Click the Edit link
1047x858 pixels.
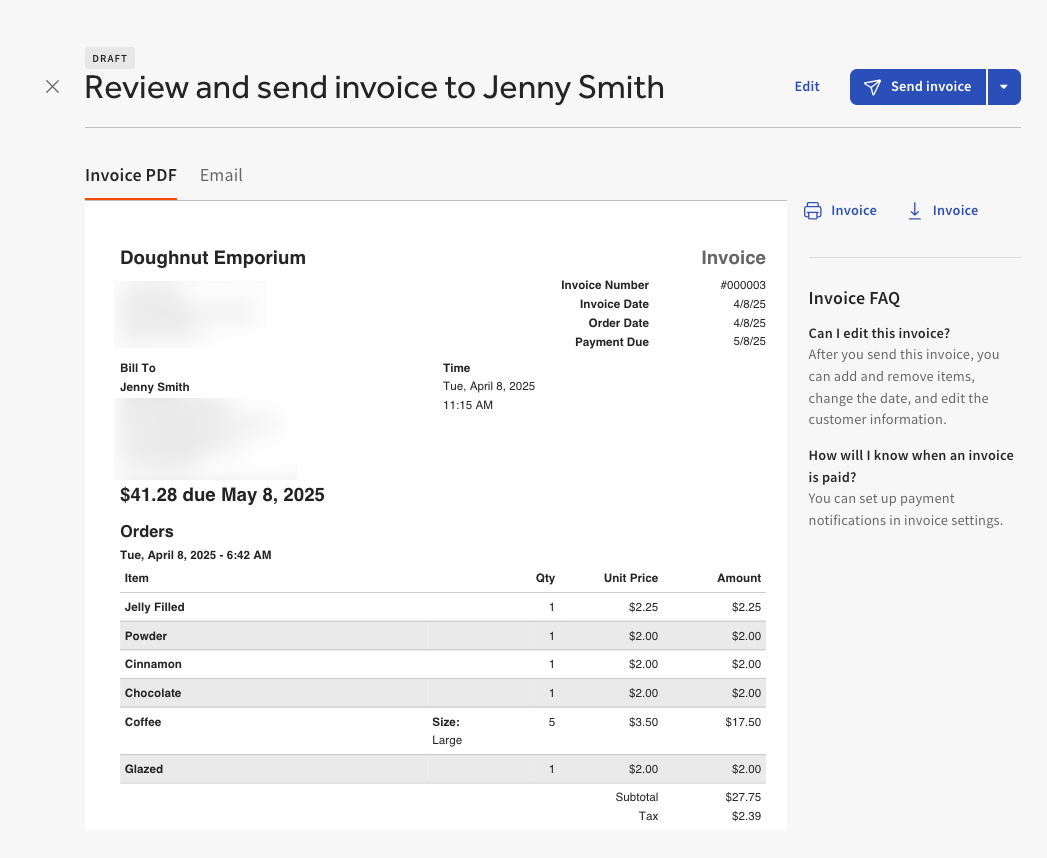pos(807,86)
